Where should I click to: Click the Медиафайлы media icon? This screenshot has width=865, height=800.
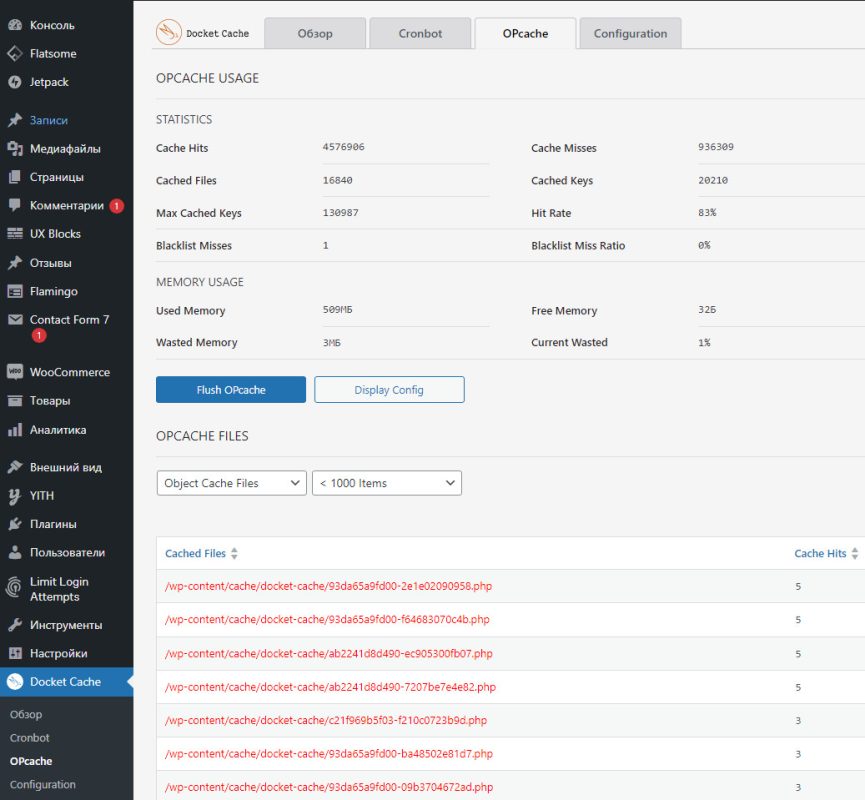[14, 149]
